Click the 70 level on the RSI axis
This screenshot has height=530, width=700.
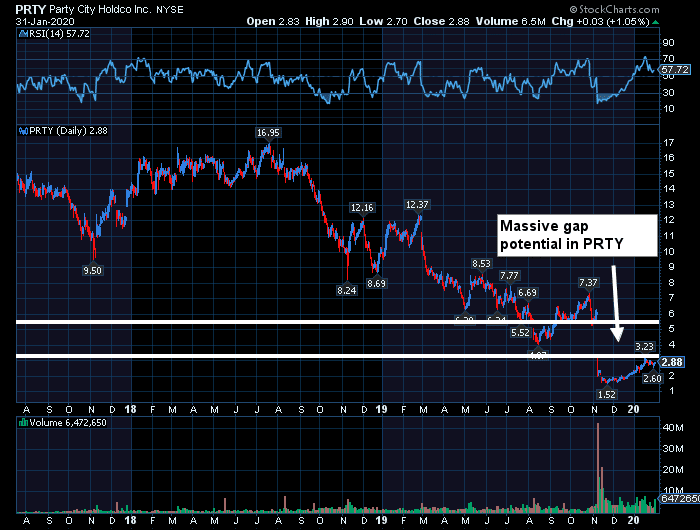[x=668, y=59]
